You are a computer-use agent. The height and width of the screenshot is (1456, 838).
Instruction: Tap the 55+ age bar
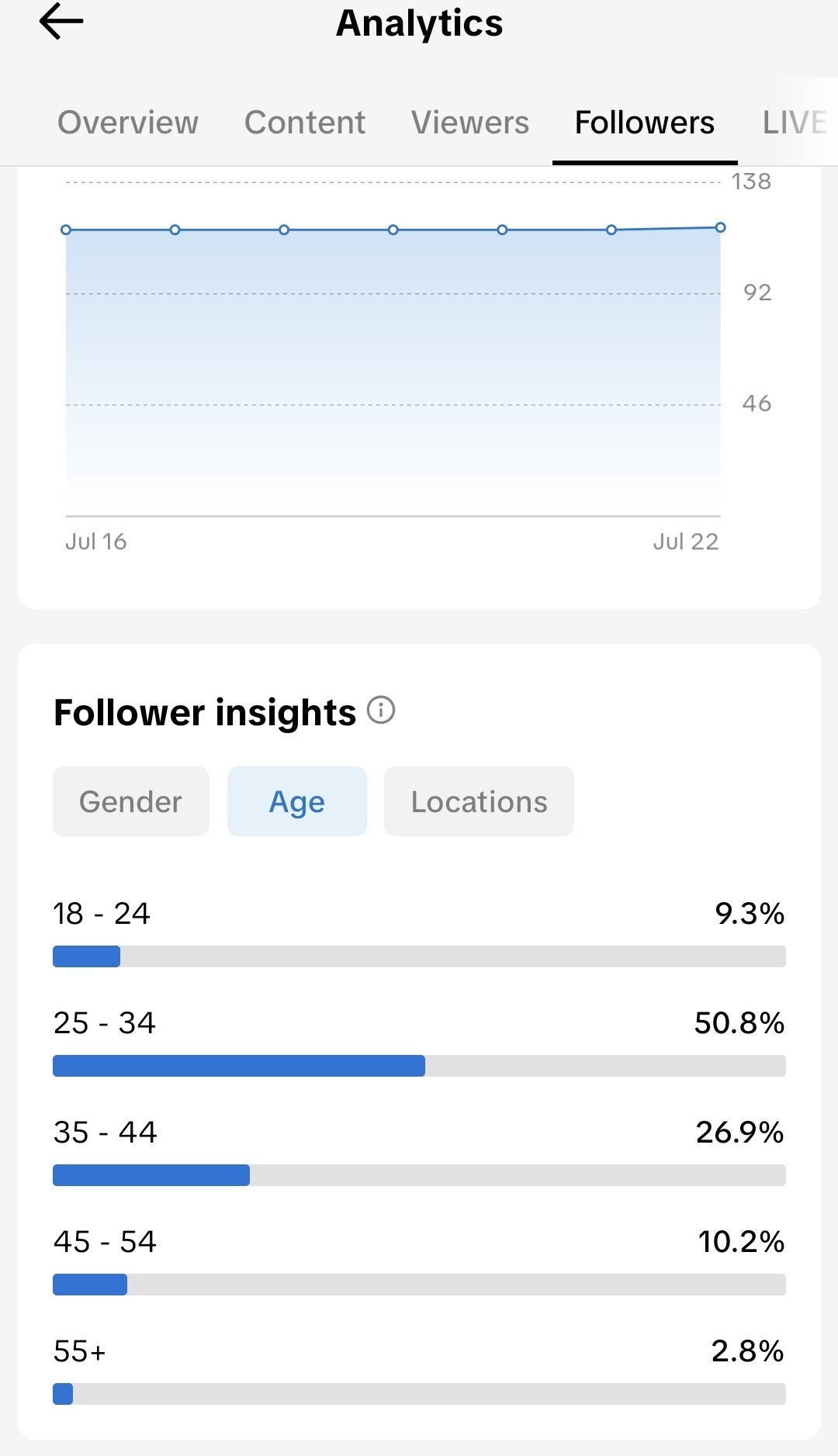pyautogui.click(x=419, y=1394)
